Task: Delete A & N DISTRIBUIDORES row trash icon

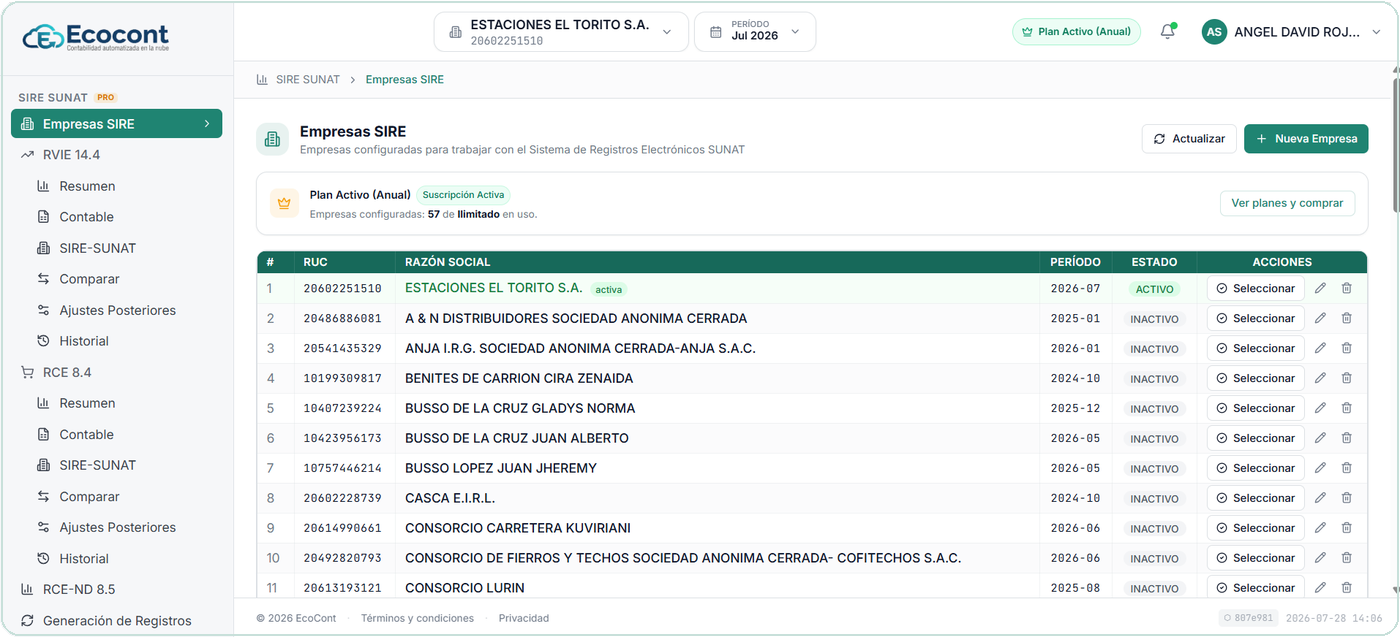Action: click(x=1346, y=318)
